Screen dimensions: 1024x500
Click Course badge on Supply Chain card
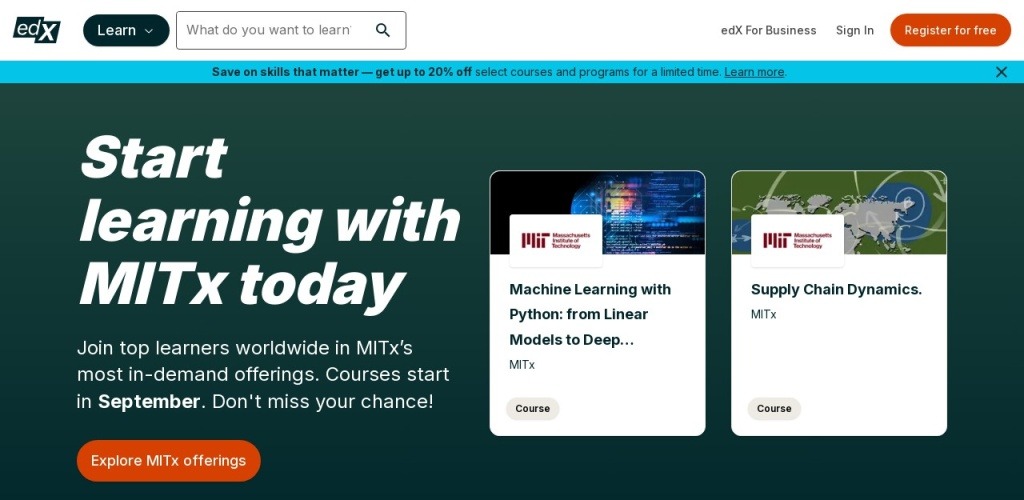(x=774, y=409)
